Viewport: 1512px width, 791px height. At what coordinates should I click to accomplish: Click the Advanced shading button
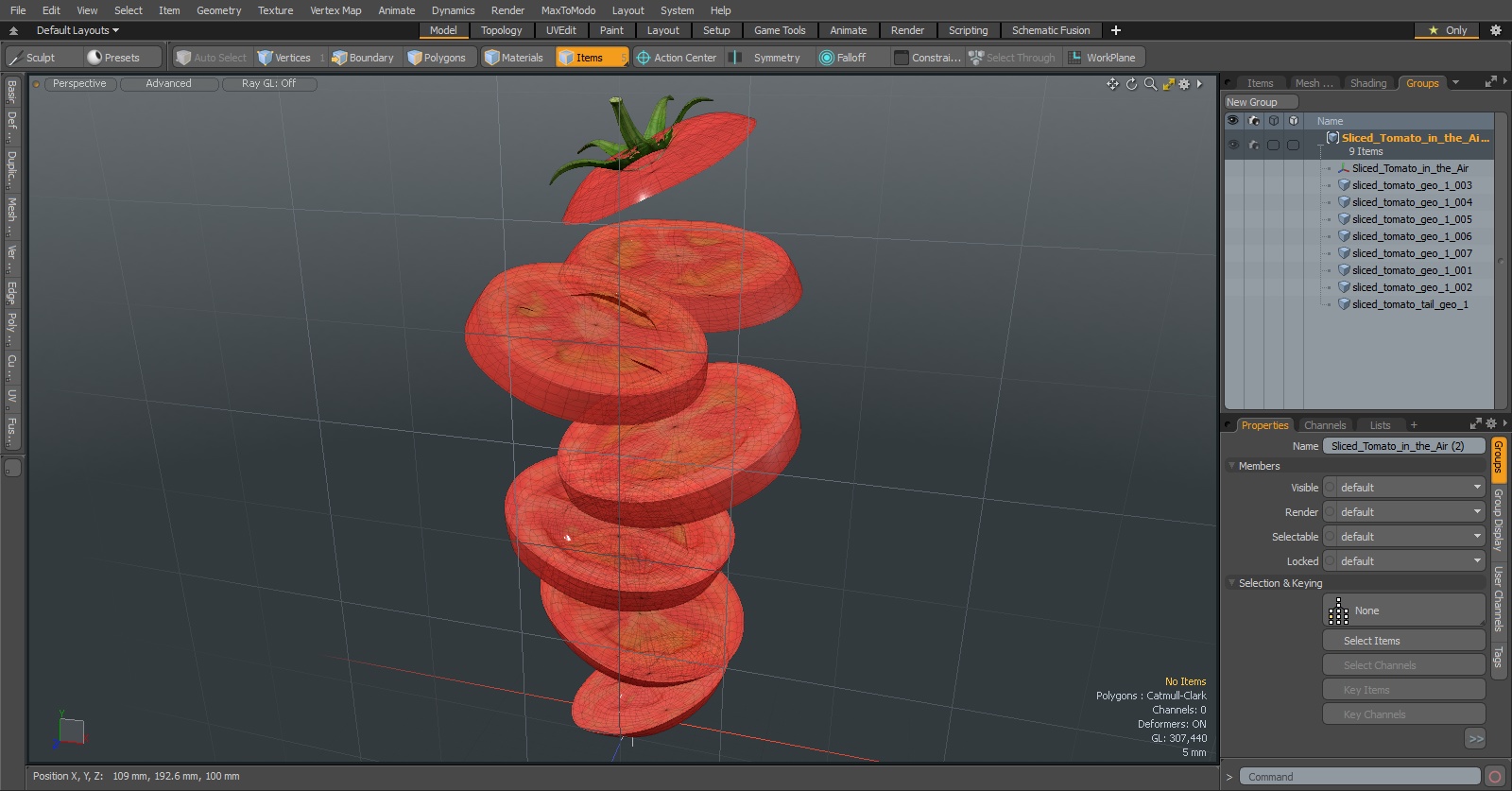(x=168, y=84)
